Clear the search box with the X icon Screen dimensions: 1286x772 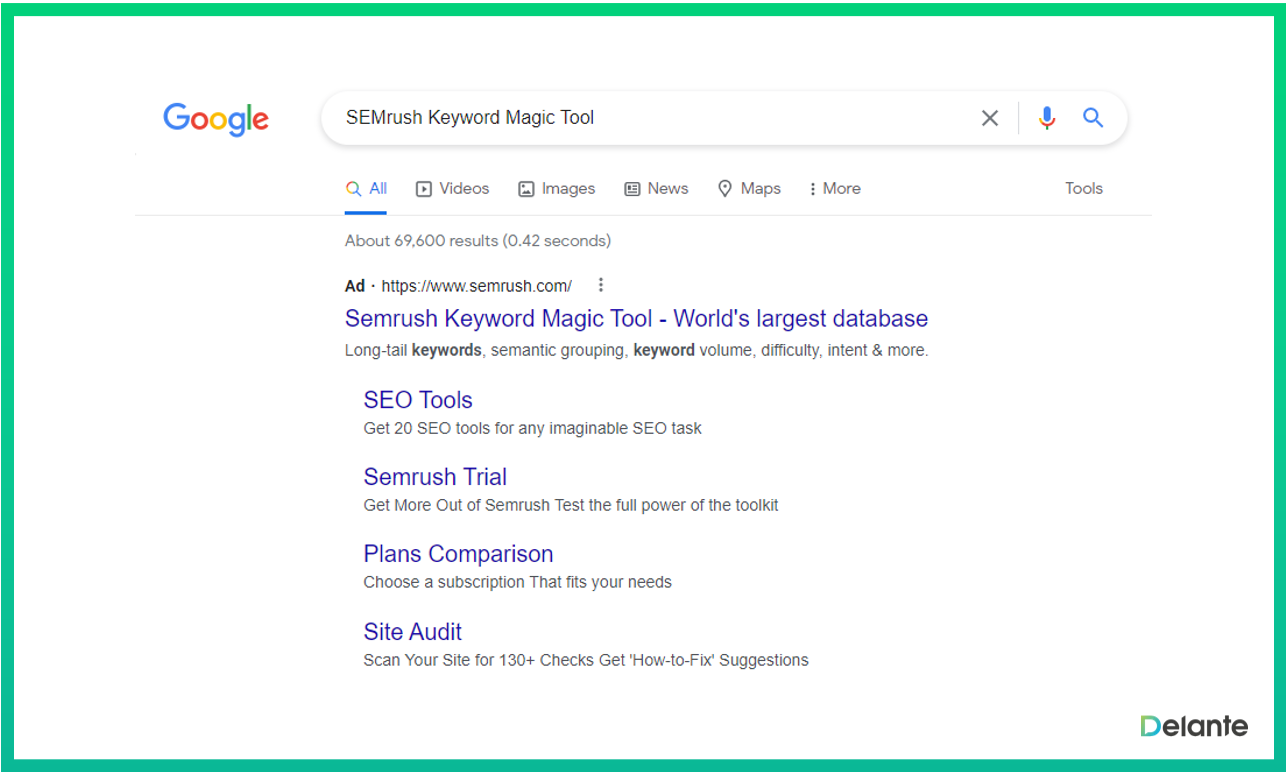tap(990, 118)
